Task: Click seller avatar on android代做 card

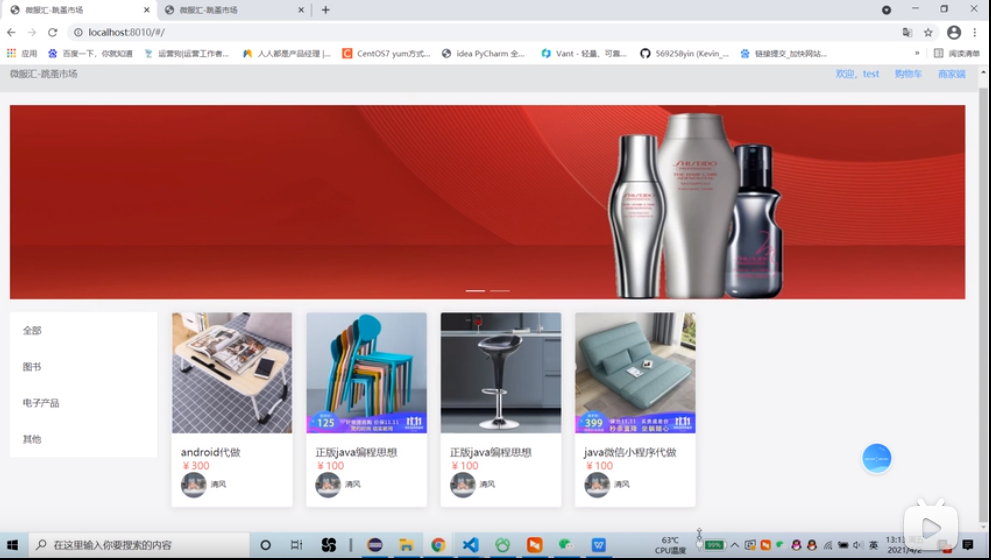Action: (x=193, y=485)
